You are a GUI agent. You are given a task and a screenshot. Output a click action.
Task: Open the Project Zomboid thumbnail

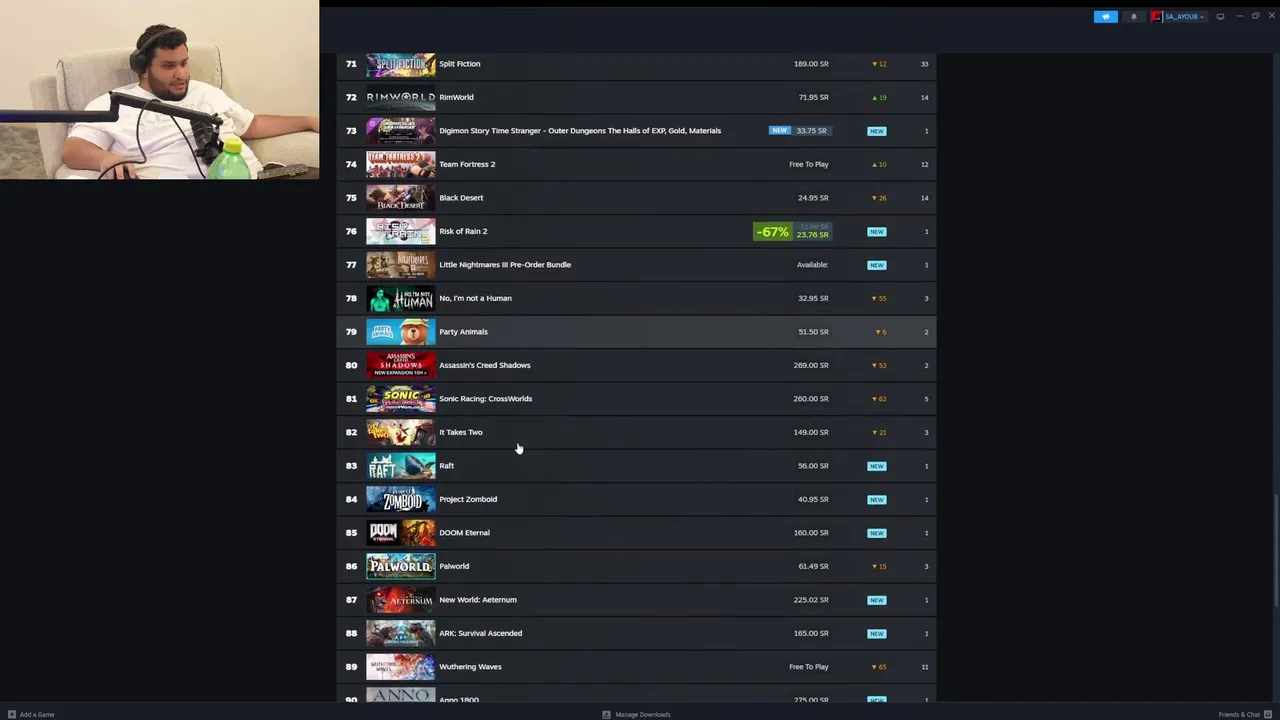tap(400, 499)
